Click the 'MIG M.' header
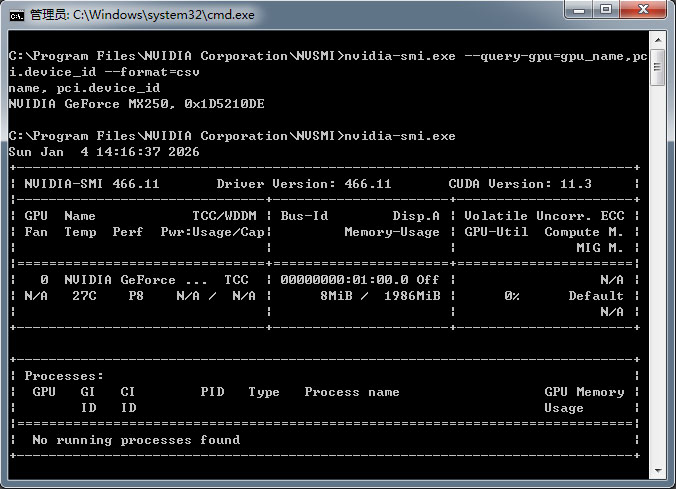 600,248
